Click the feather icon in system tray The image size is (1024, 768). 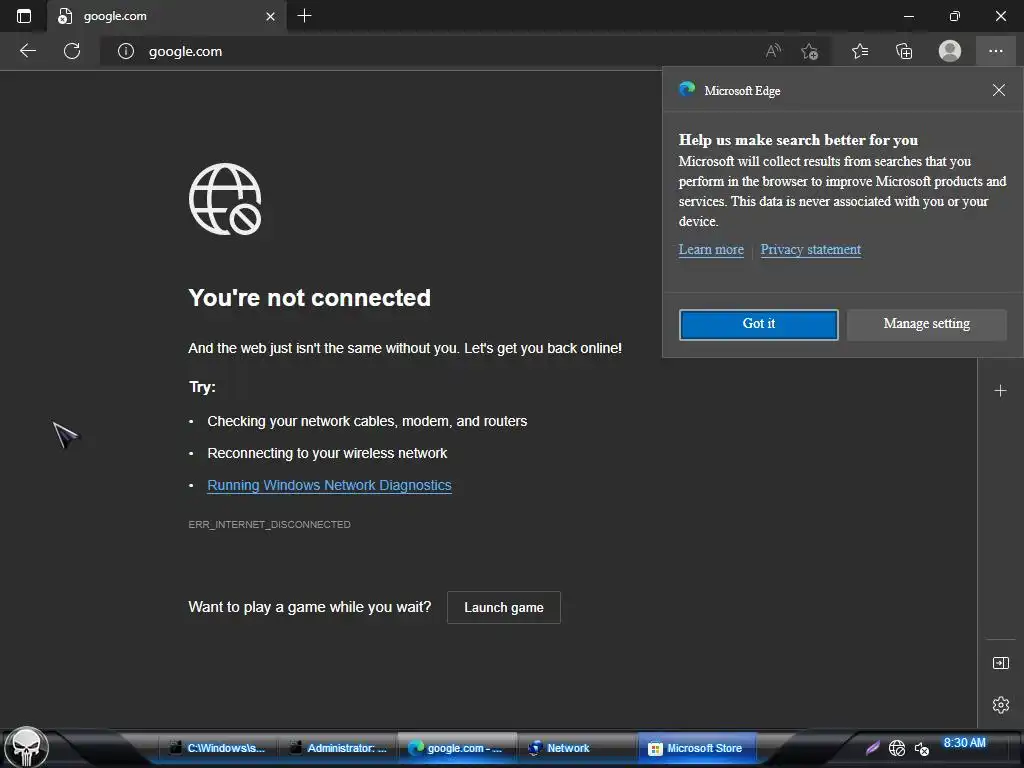(872, 748)
